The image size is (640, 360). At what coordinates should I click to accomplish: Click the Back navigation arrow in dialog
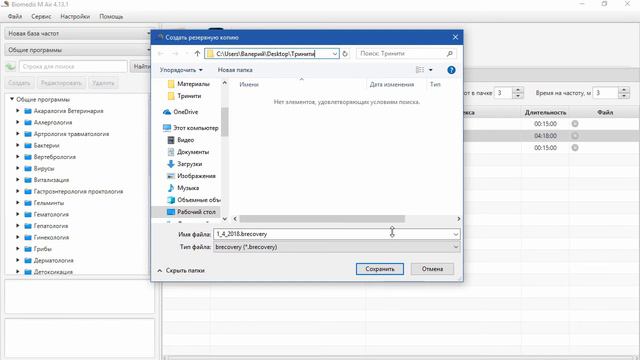pos(161,53)
